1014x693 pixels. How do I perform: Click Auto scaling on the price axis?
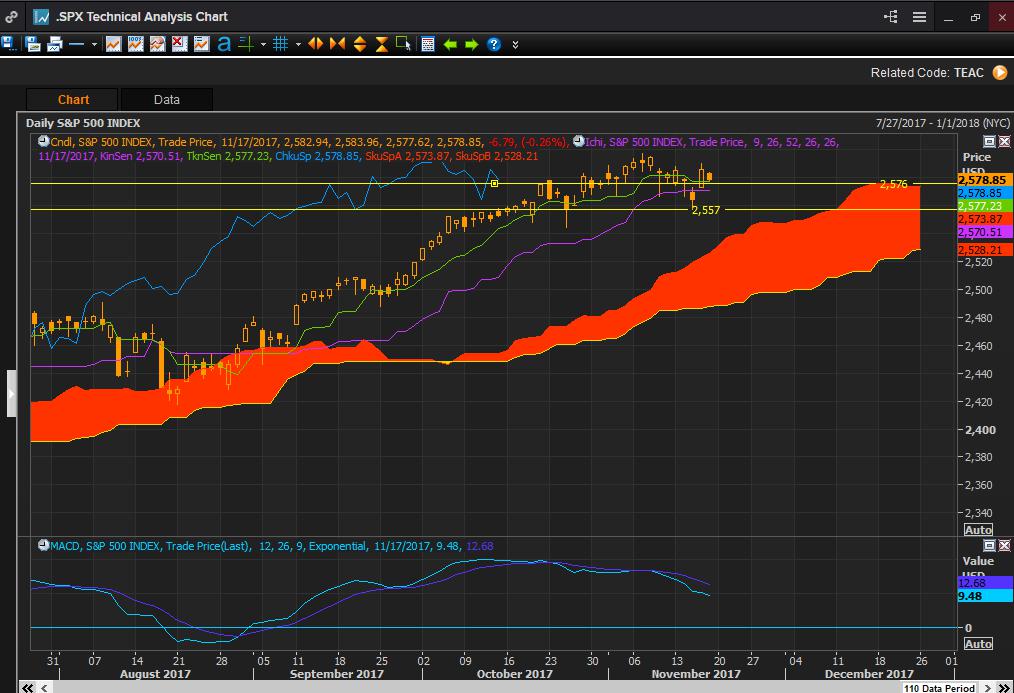977,529
